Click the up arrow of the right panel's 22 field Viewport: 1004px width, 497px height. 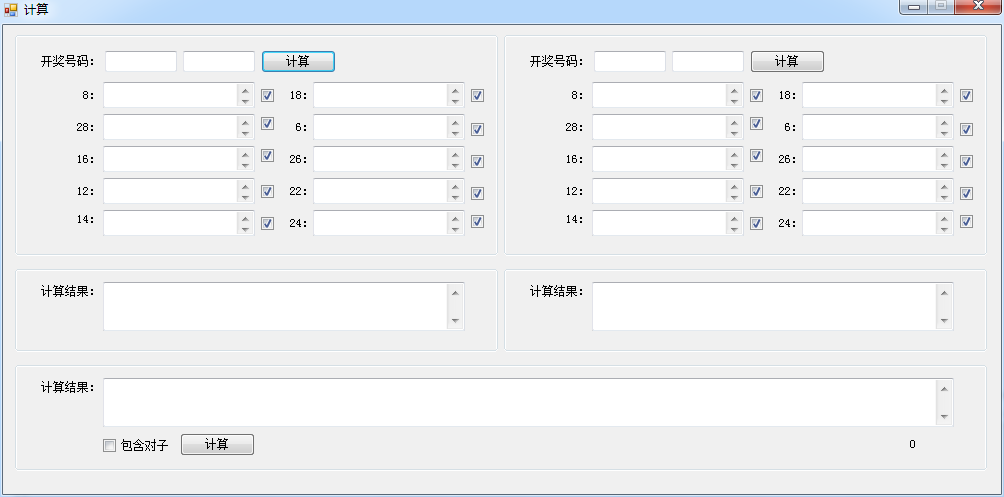point(944,185)
